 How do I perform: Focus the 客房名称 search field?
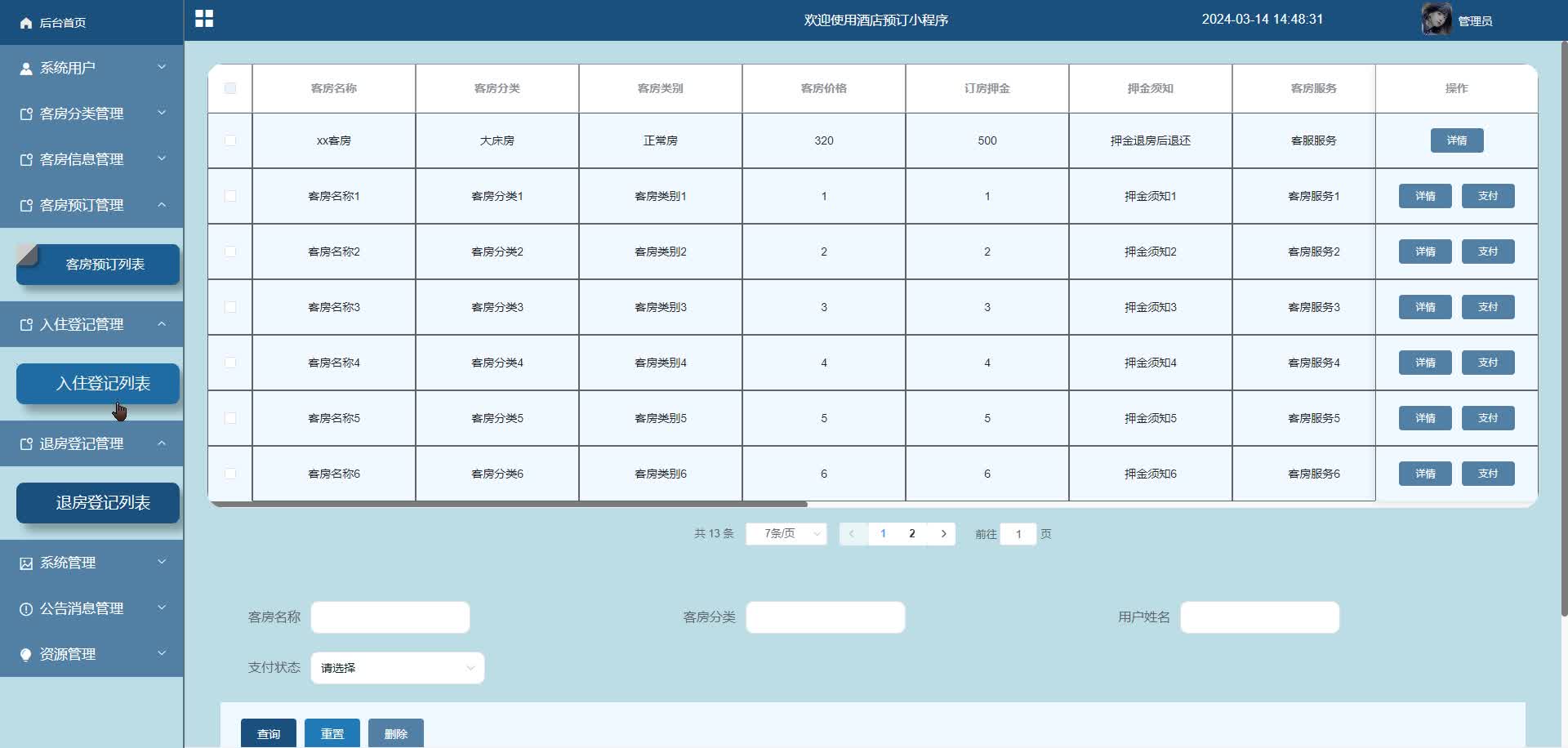point(390,617)
